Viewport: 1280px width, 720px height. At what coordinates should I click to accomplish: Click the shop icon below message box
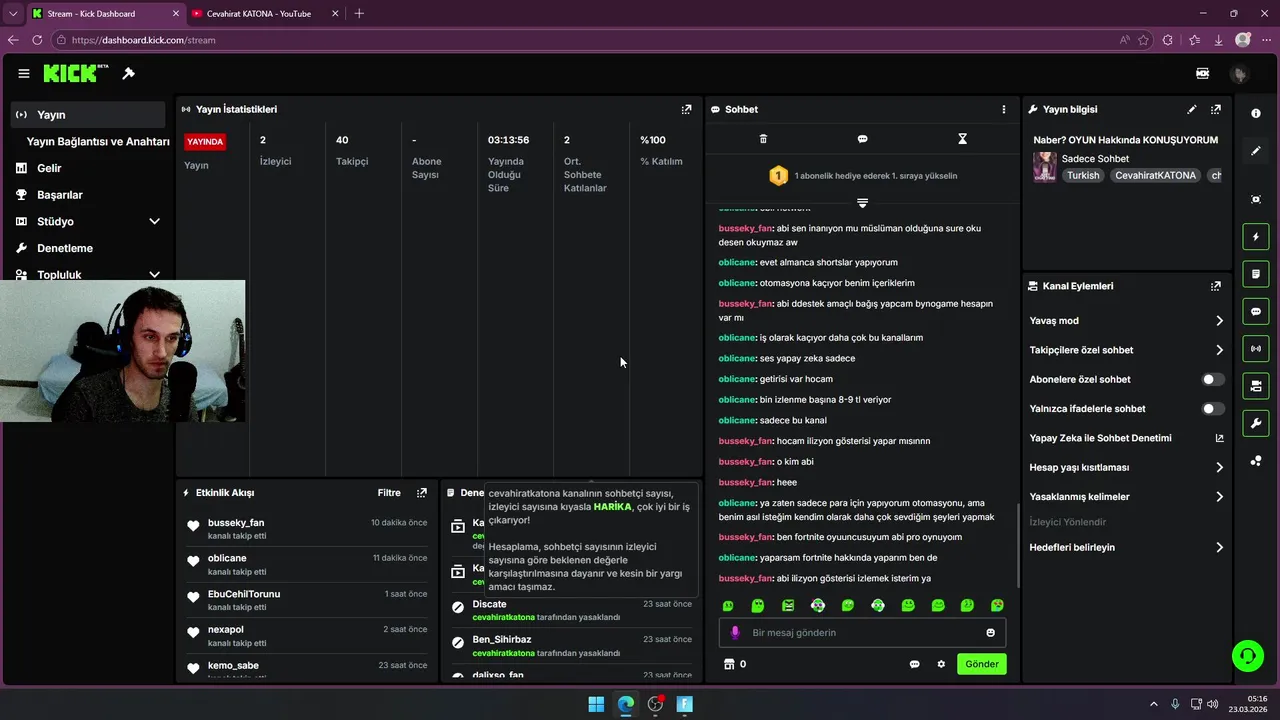coord(729,664)
